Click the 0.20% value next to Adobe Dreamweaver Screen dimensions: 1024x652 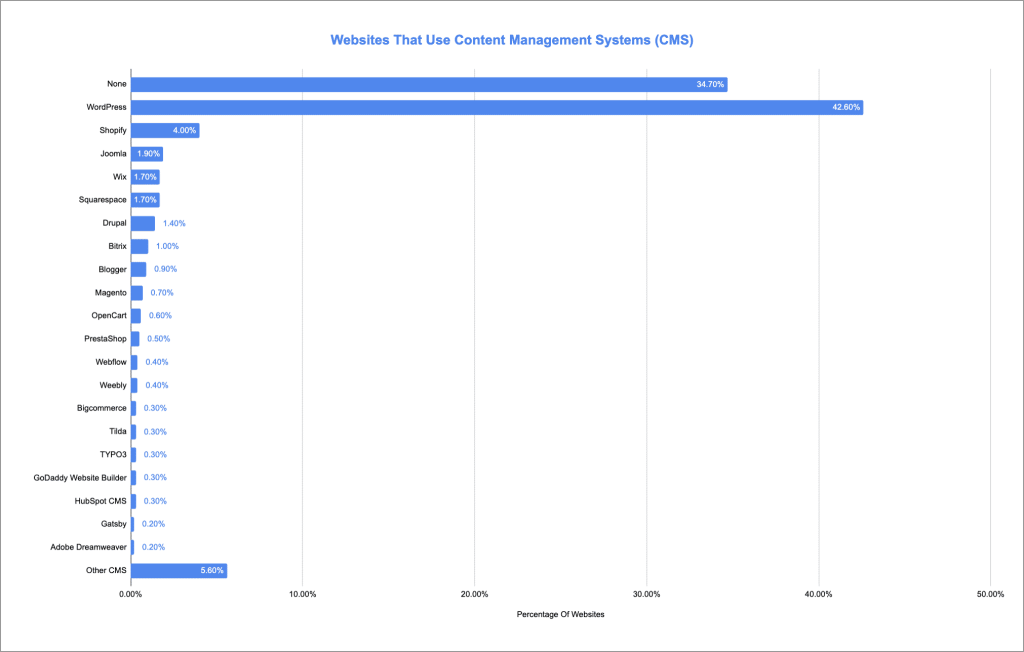point(153,547)
